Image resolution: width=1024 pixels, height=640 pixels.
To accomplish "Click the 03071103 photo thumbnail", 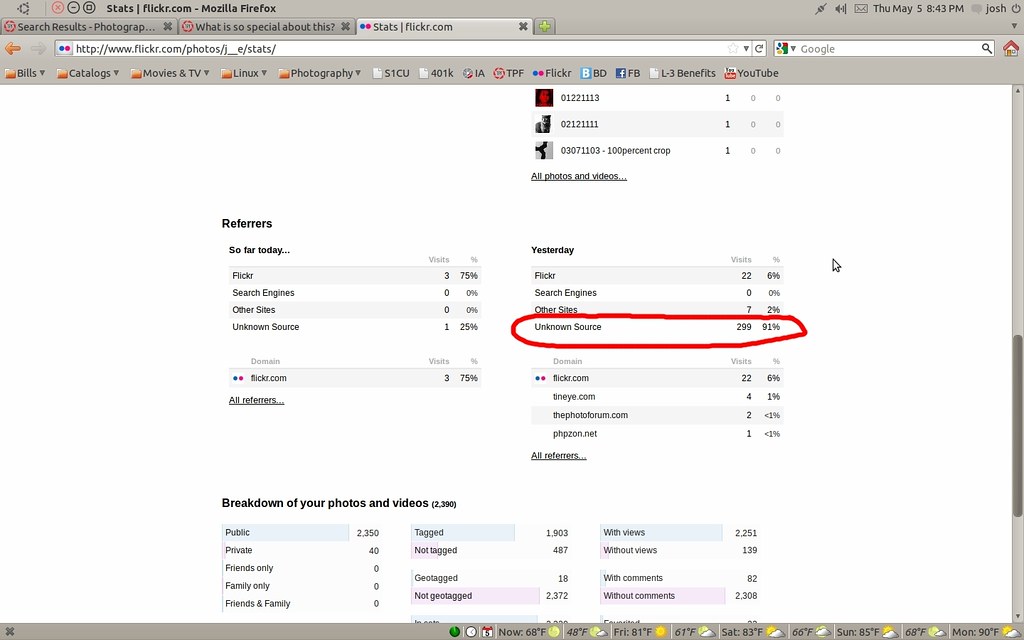I will (544, 151).
